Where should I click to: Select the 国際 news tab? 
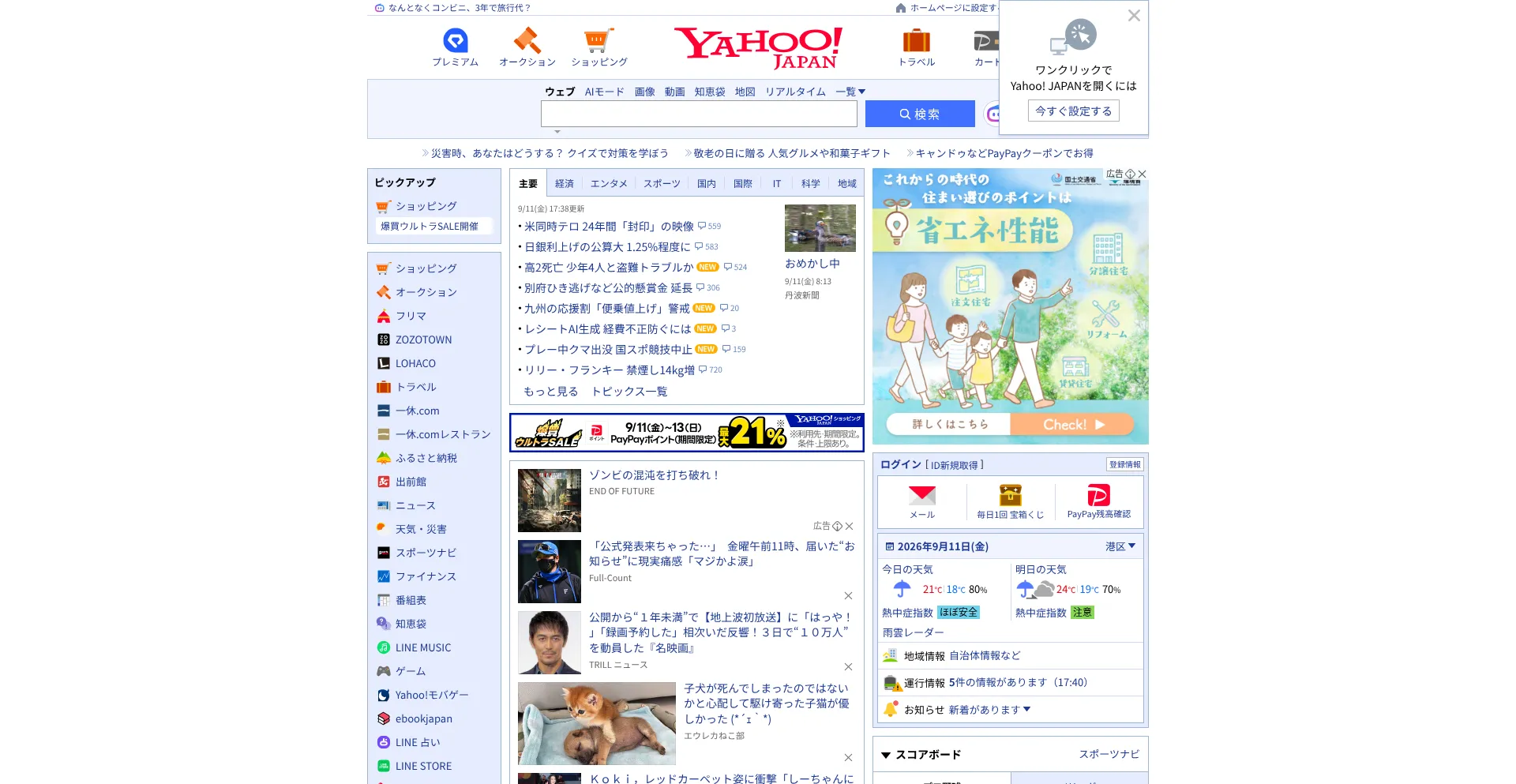[x=742, y=184]
